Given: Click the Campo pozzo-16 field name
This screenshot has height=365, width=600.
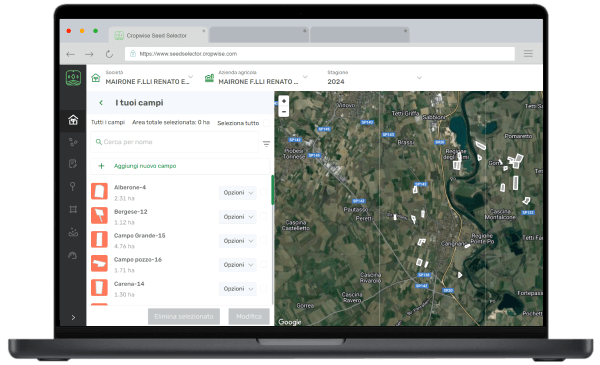Looking at the screenshot, I should point(138,260).
